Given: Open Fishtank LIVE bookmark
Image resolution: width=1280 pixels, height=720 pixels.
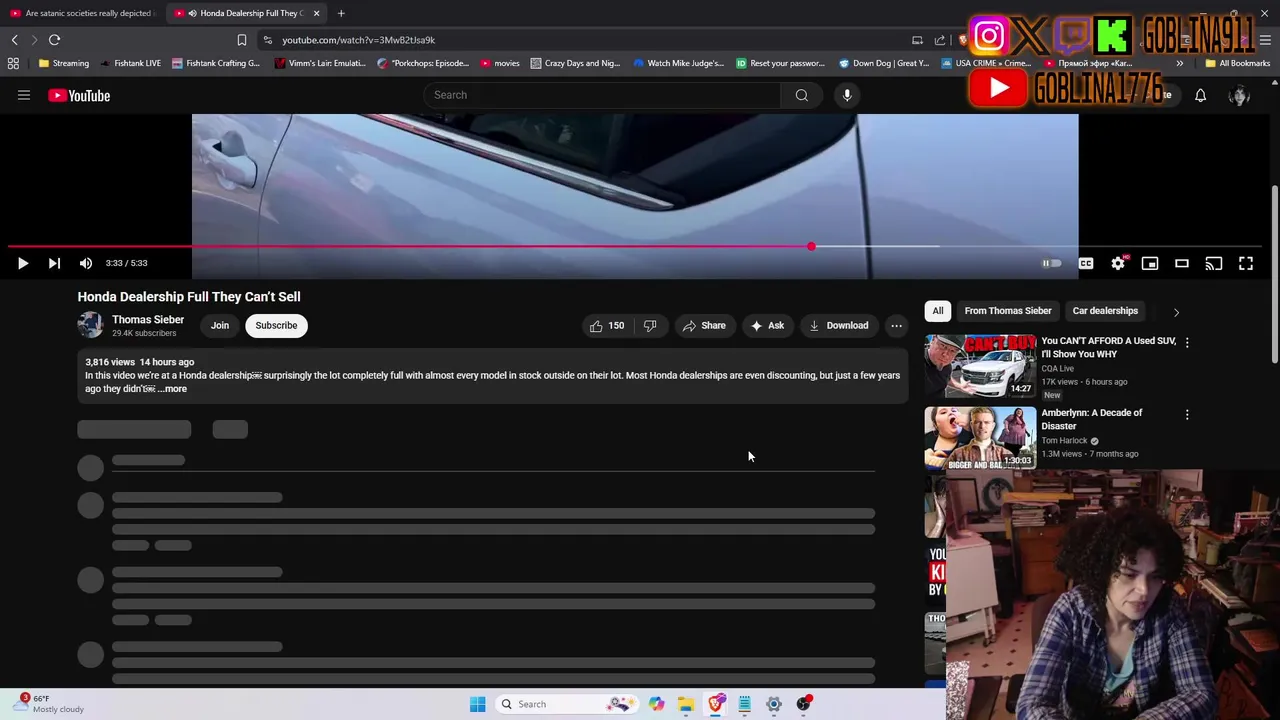Looking at the screenshot, I should pos(130,63).
